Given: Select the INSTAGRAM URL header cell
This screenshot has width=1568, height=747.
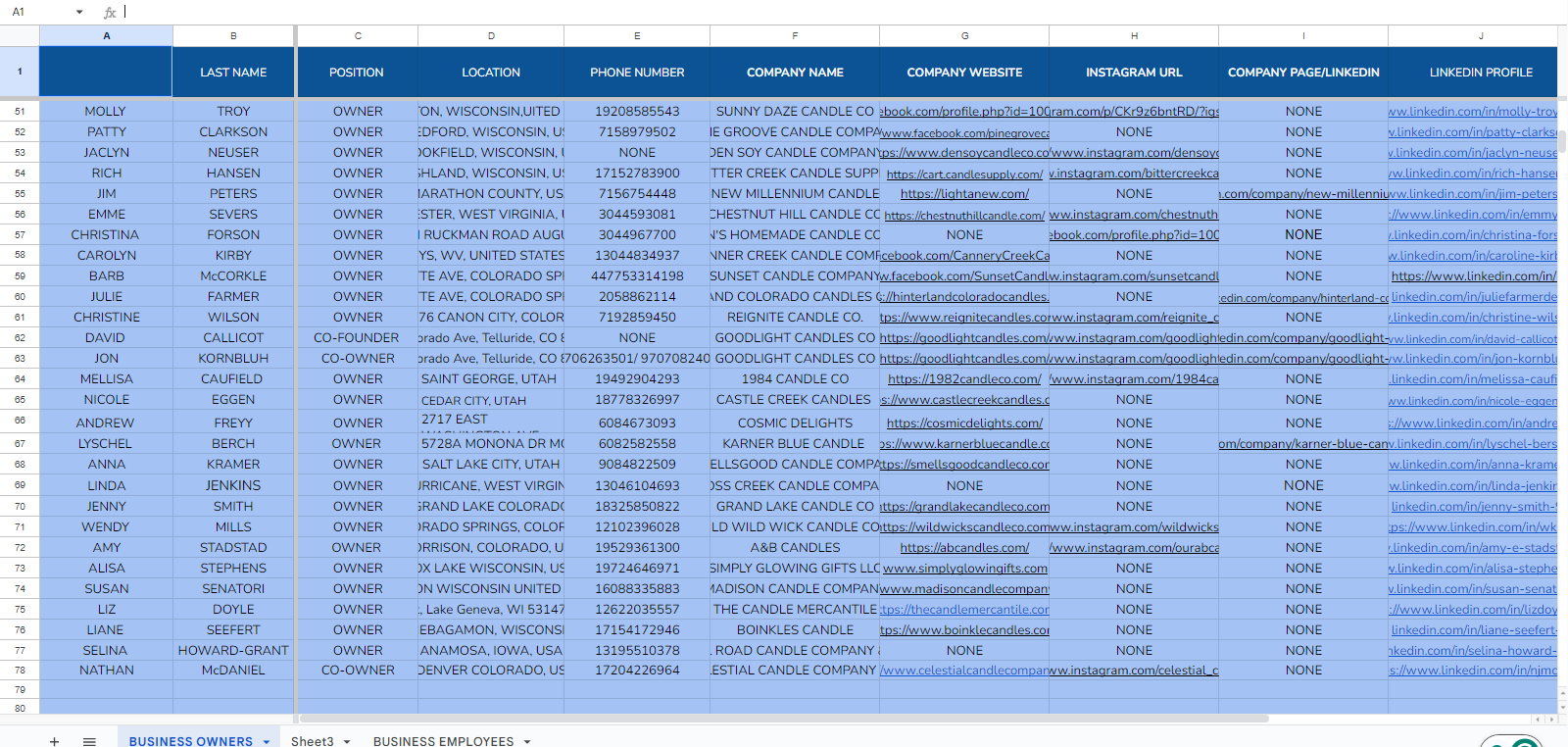Looking at the screenshot, I should click(1134, 73).
